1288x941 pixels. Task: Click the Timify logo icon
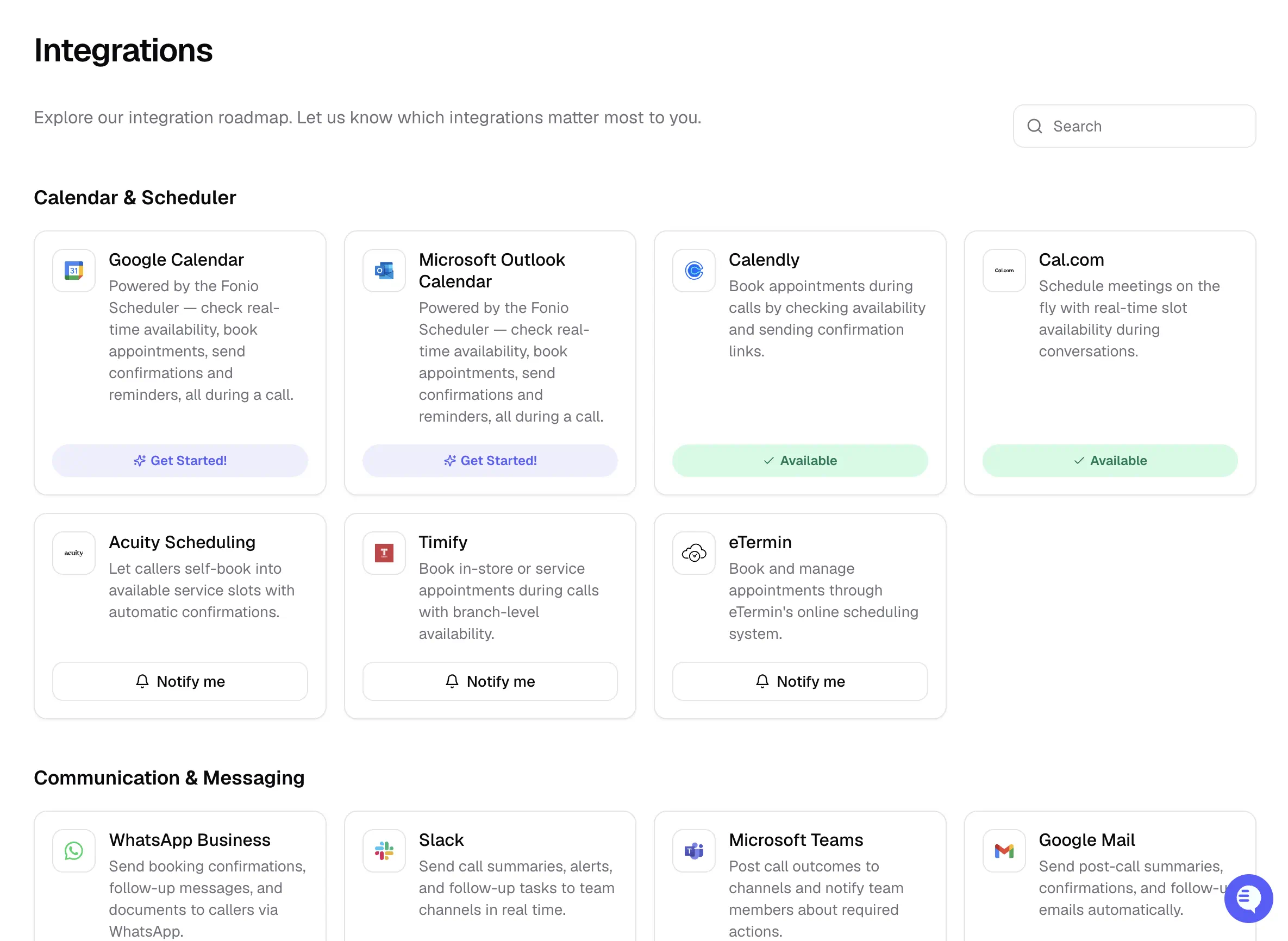coord(384,553)
